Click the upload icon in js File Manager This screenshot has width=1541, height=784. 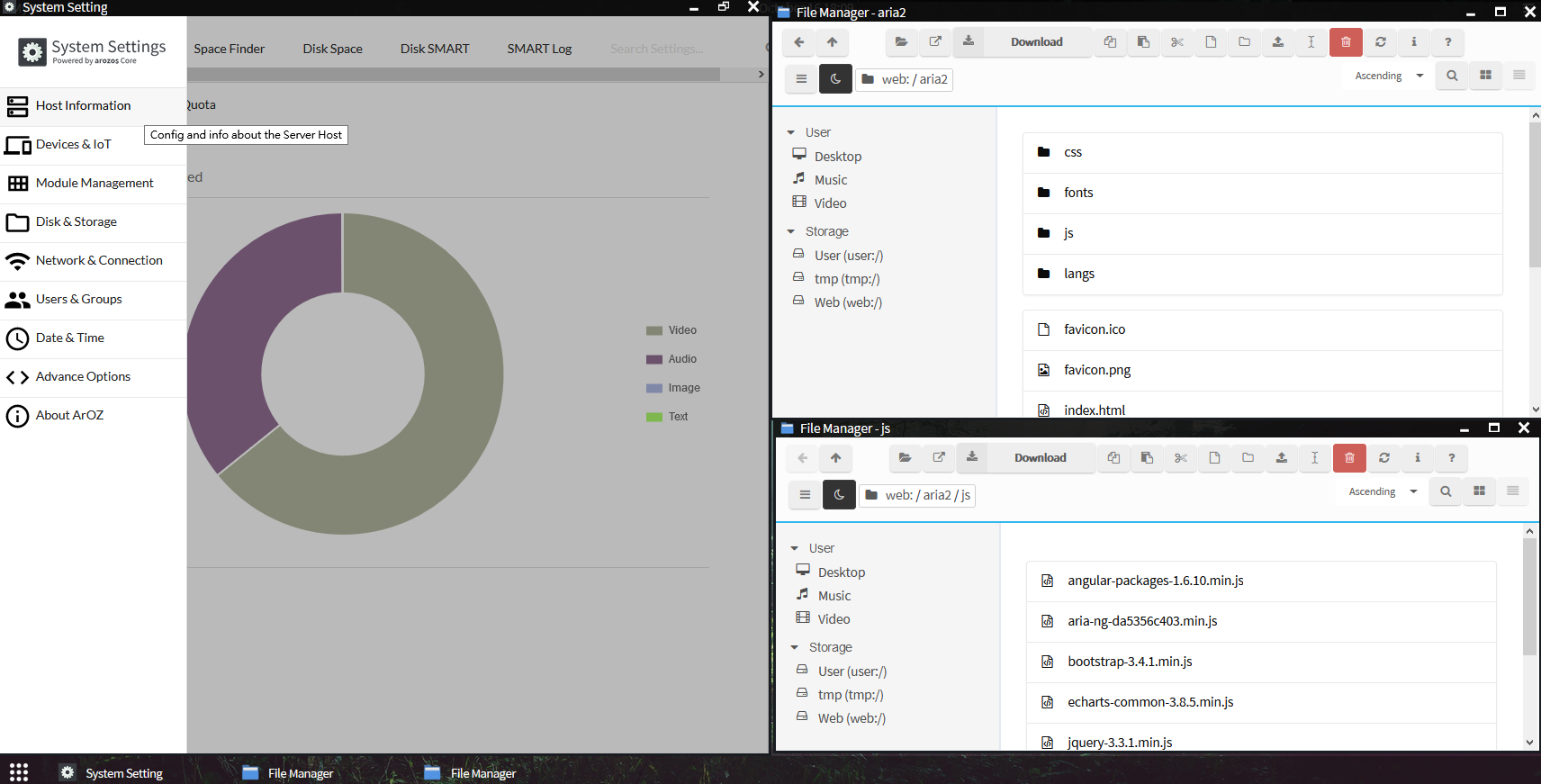[1281, 458]
